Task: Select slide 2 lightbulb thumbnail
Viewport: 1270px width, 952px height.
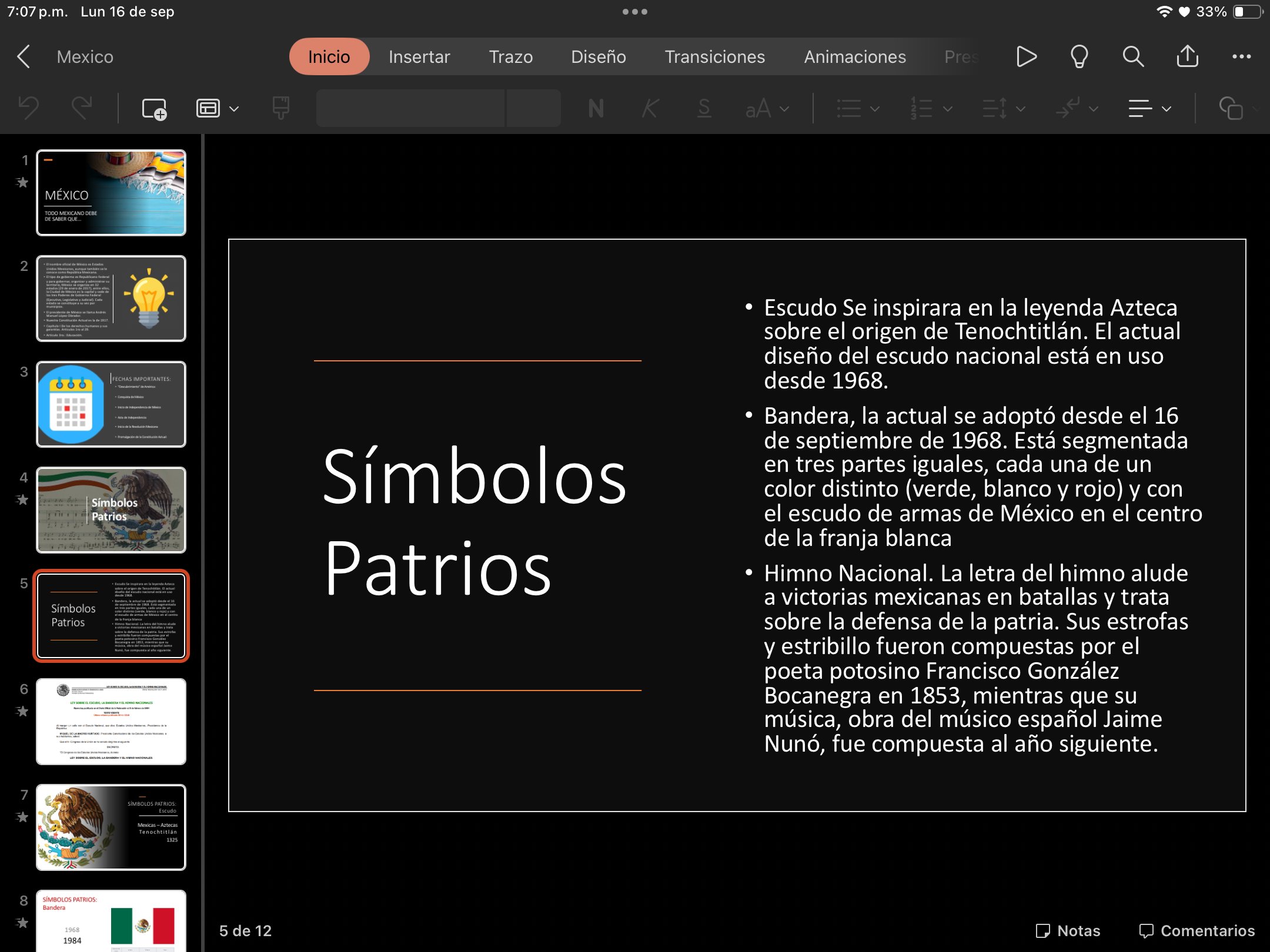Action: tap(111, 299)
